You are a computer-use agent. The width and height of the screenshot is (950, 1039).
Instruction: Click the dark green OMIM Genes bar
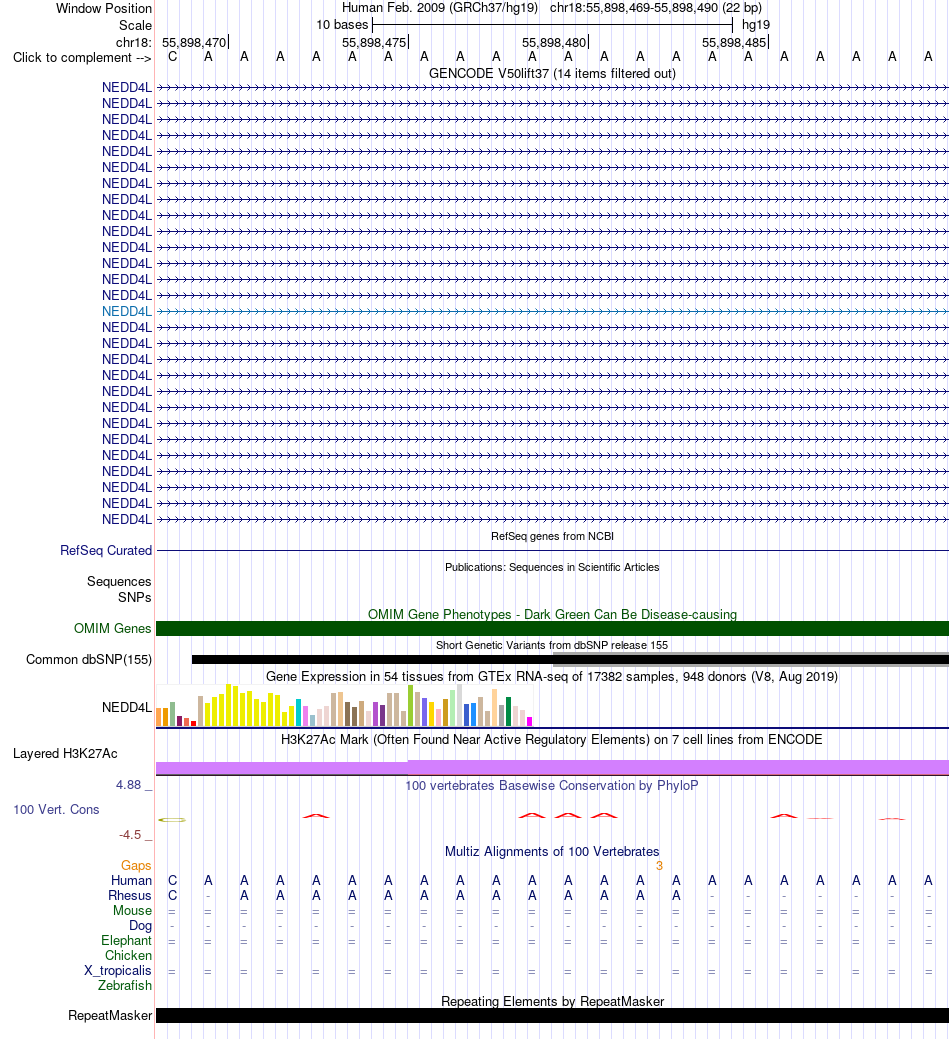(x=553, y=629)
